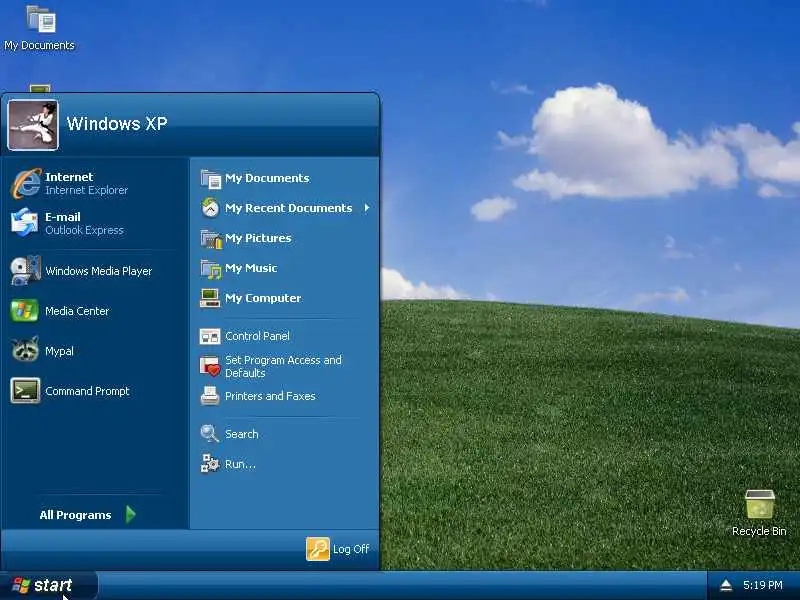This screenshot has width=800, height=600.
Task: Click the Internet Explorer subtitle text
Action: [x=86, y=190]
